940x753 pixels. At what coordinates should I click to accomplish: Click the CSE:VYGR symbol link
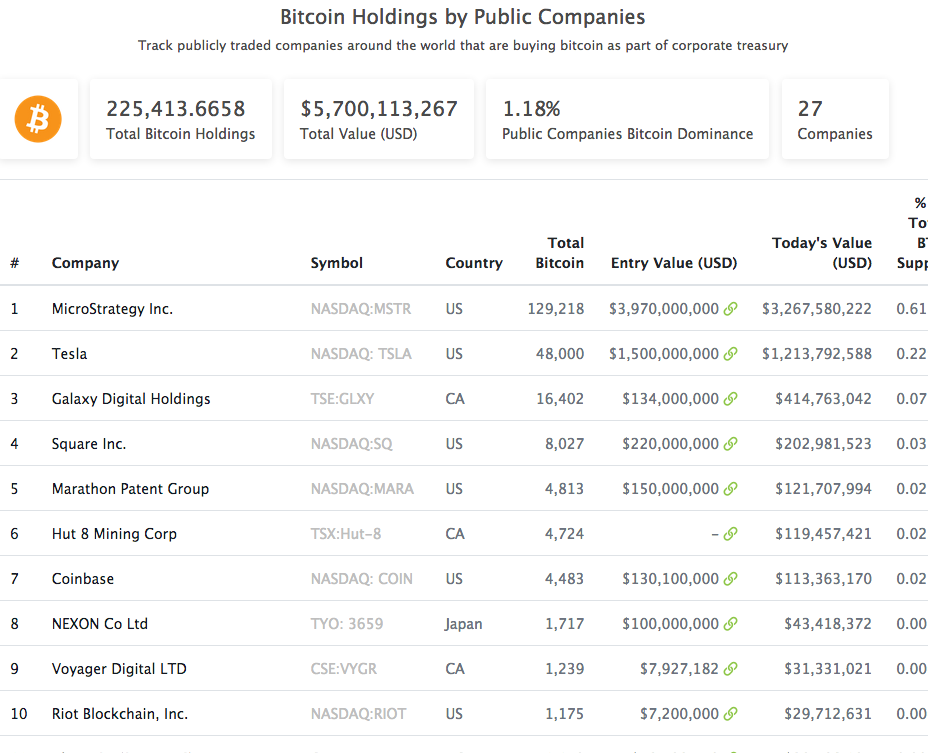tap(344, 668)
